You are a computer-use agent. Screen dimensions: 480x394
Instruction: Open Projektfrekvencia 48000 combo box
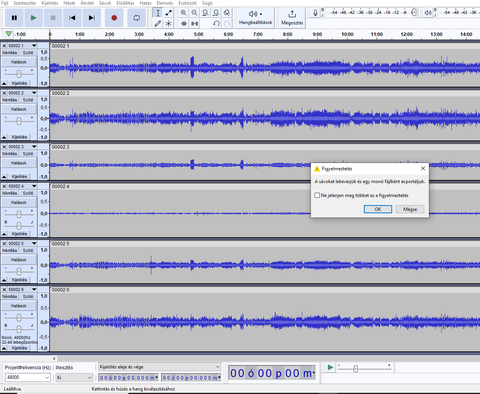tap(28, 377)
